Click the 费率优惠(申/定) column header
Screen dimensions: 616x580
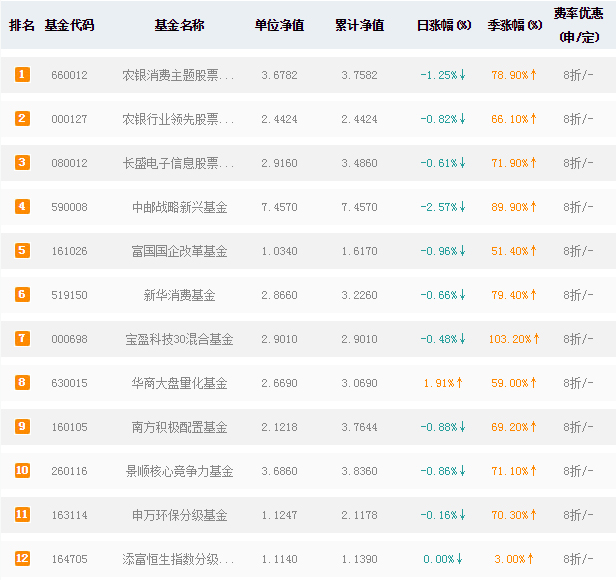coord(579,25)
